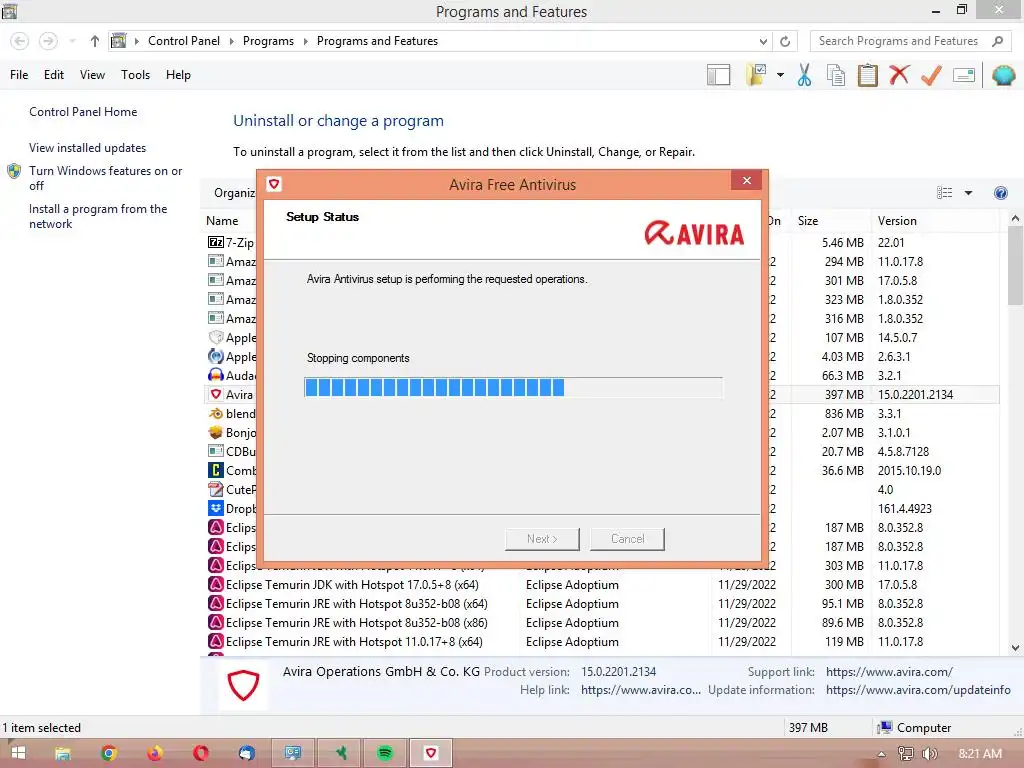The height and width of the screenshot is (768, 1024).
Task: Click the globe icon in toolbar
Action: click(1003, 75)
